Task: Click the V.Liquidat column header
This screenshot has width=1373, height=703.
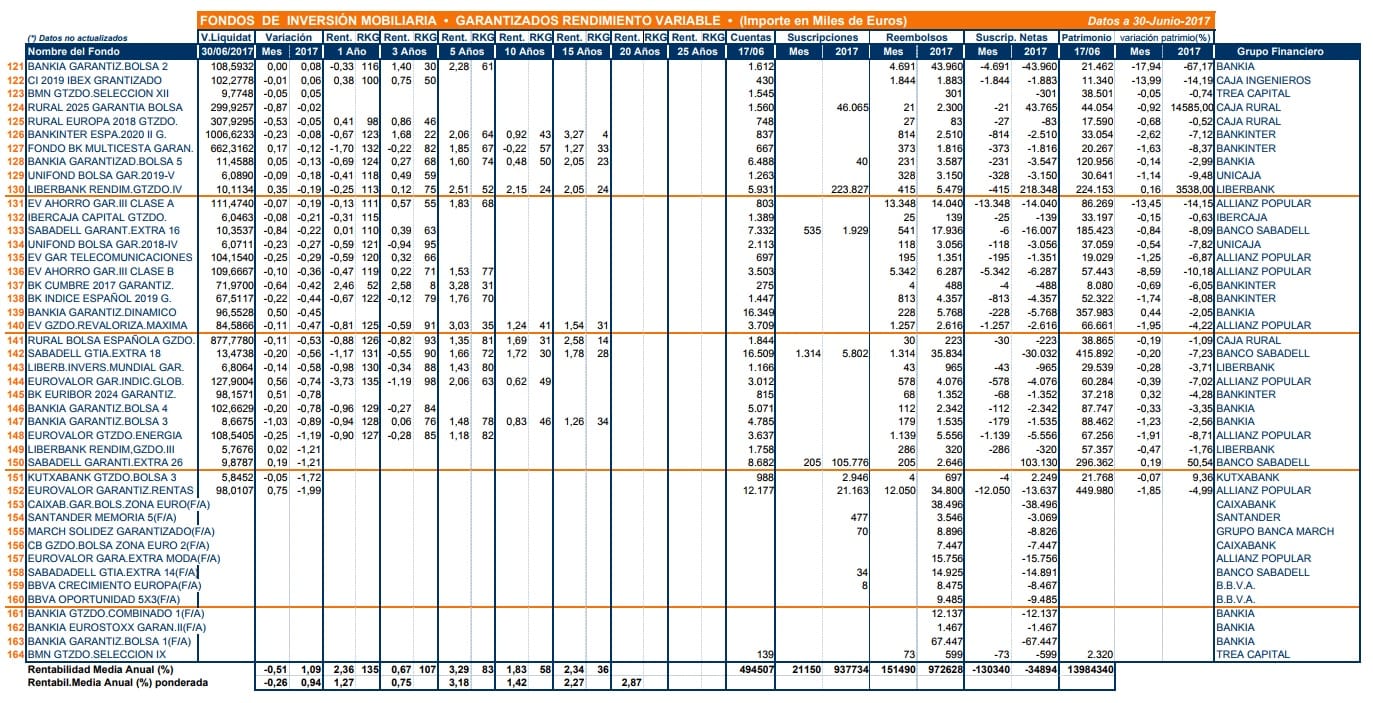Action: click(x=224, y=37)
